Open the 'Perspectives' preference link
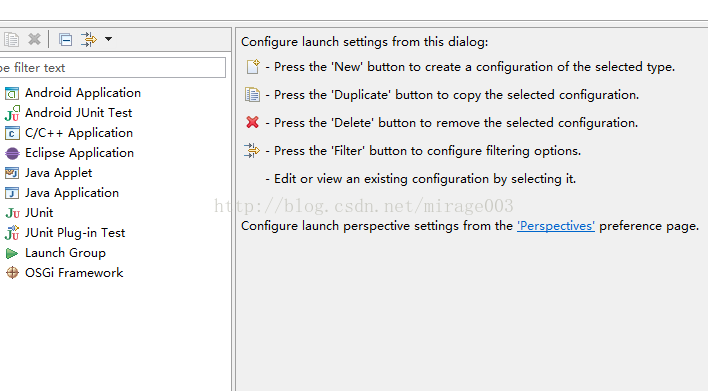 coord(556,226)
